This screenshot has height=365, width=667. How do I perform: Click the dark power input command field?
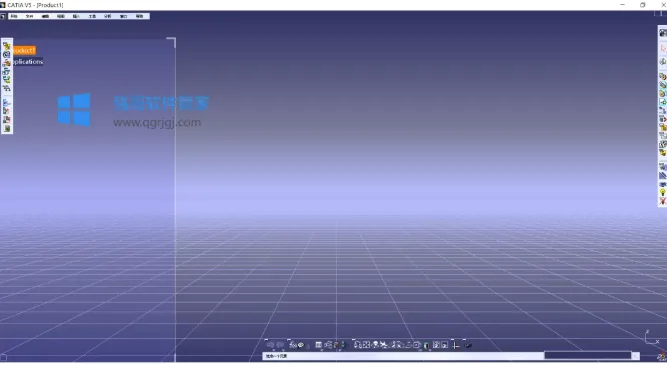pyautogui.click(x=587, y=355)
